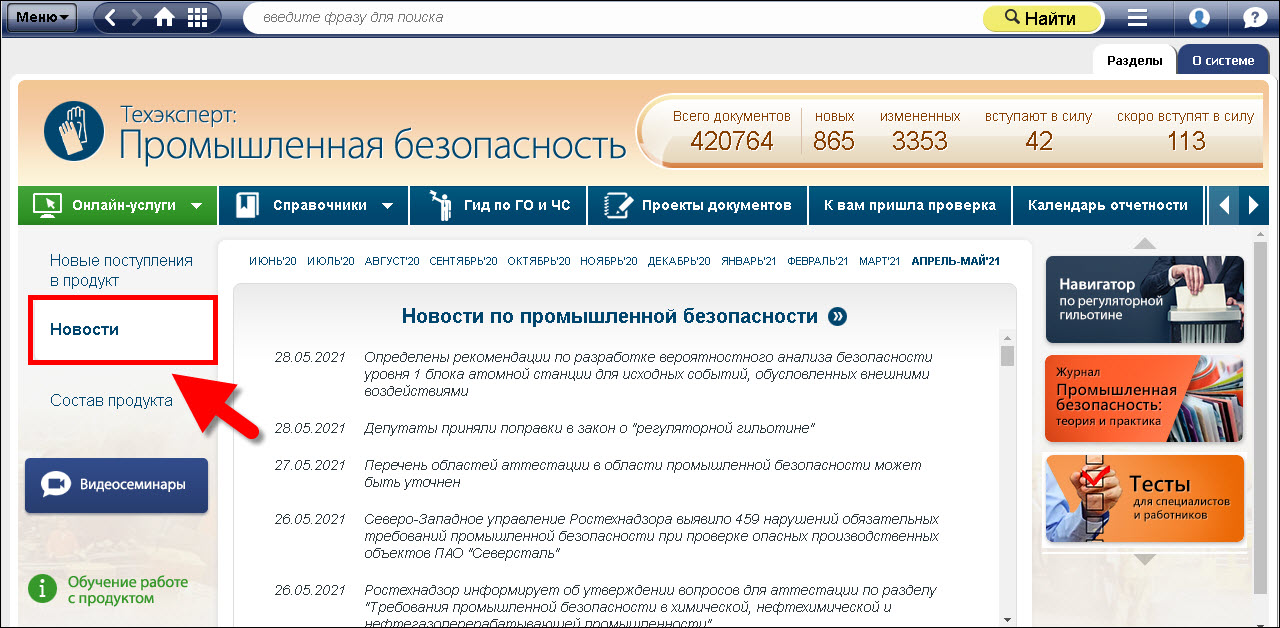Open the hamburger list icon at top right
This screenshot has height=628, width=1280.
[1137, 18]
